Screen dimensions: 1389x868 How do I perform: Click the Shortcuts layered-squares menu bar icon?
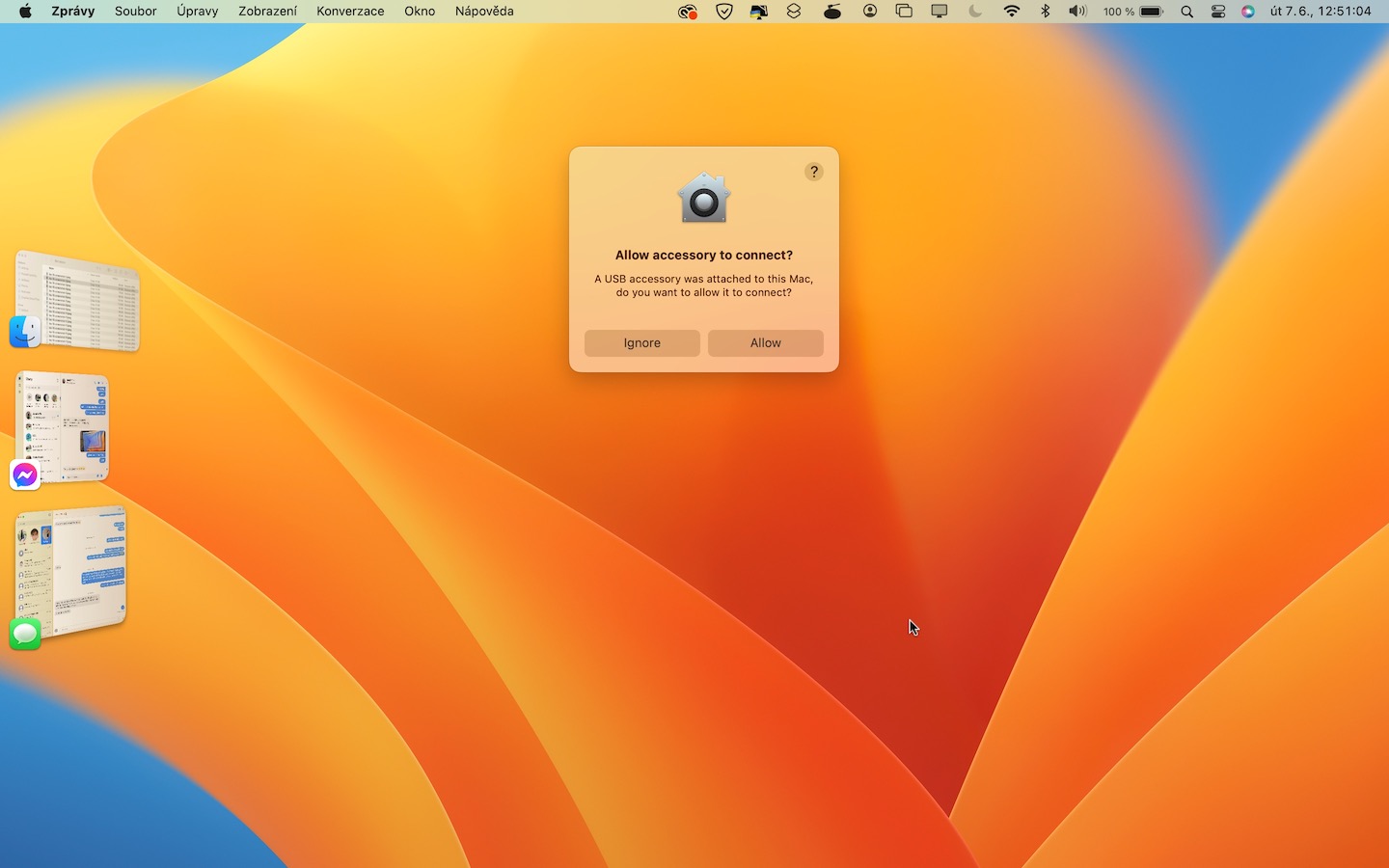[794, 12]
